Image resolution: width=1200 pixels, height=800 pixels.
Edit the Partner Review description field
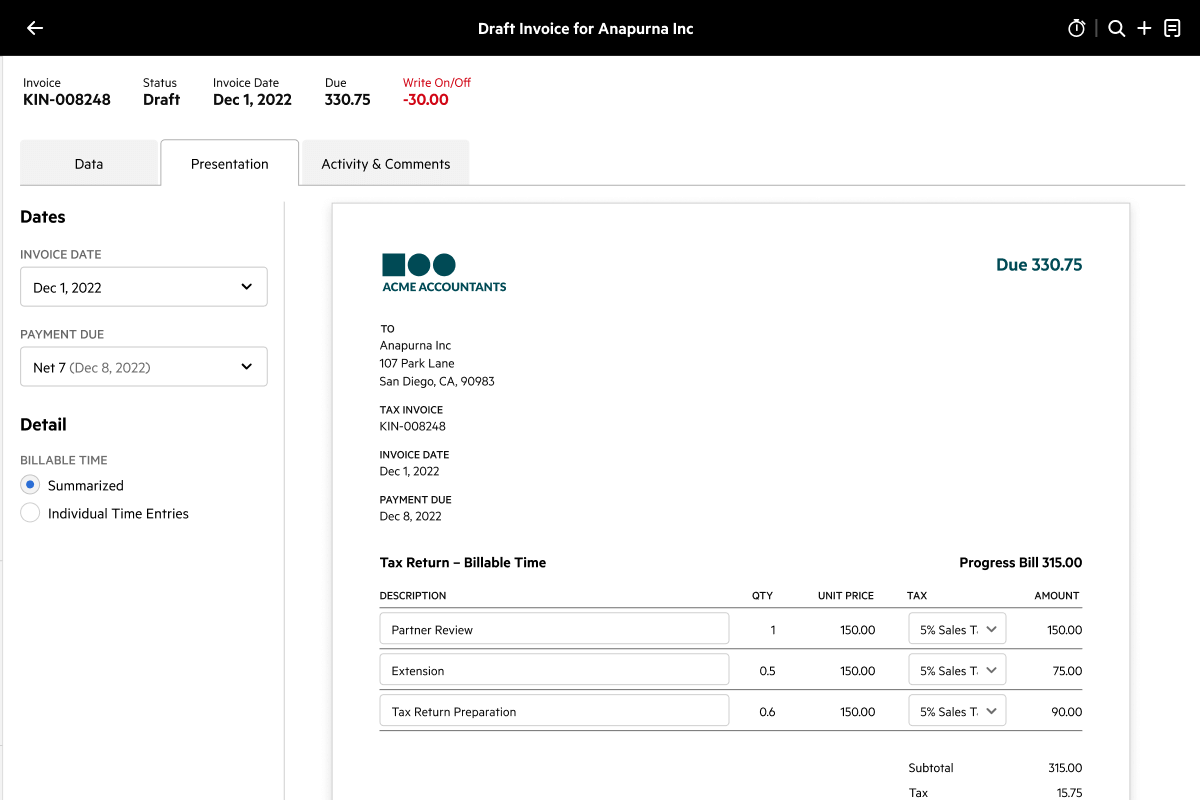(x=554, y=630)
